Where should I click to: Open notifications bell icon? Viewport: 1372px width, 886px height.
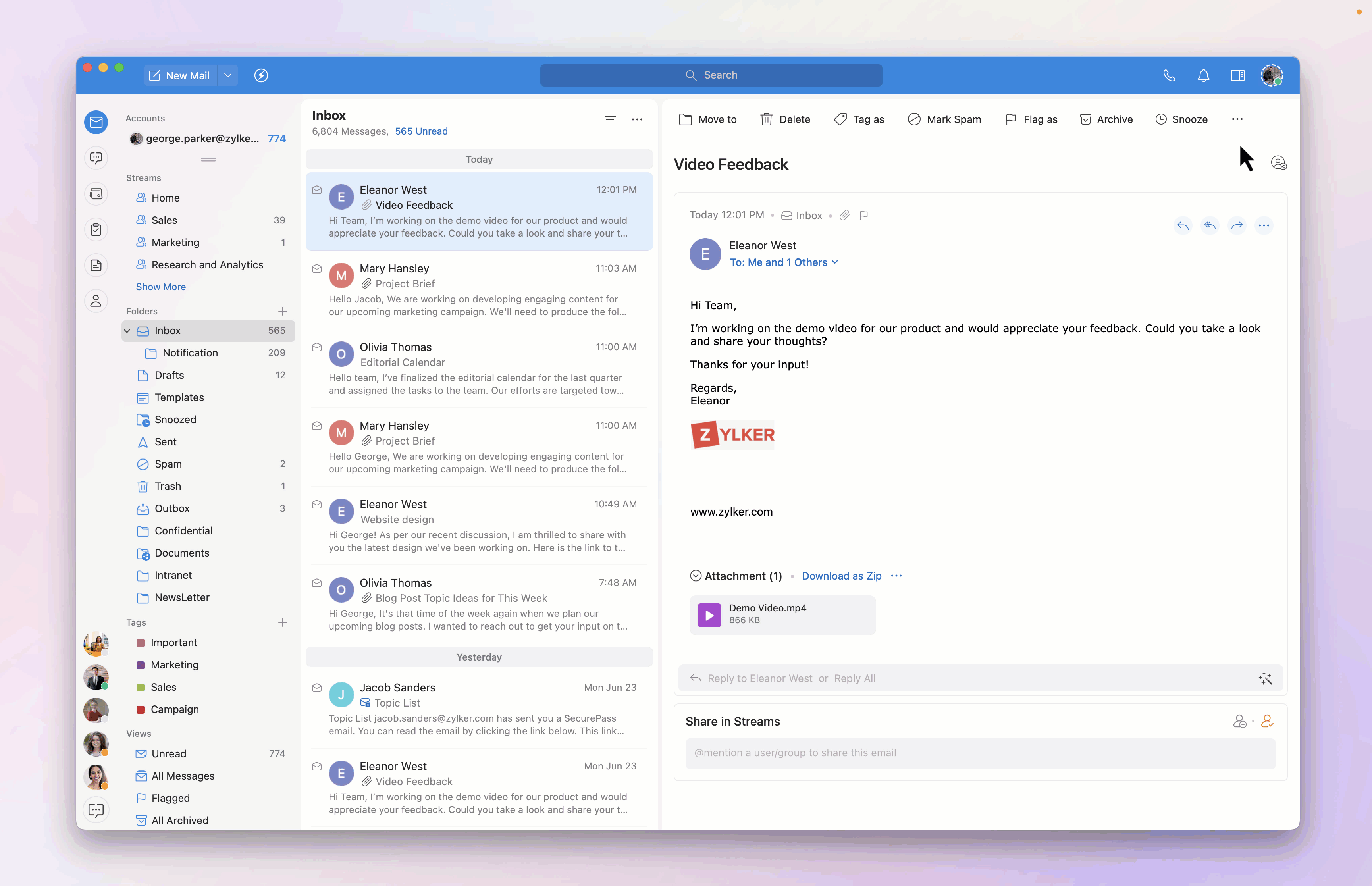[1203, 75]
